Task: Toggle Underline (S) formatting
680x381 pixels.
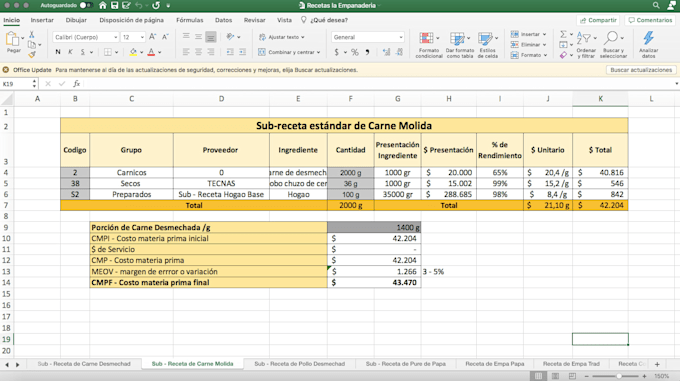Action: point(82,52)
